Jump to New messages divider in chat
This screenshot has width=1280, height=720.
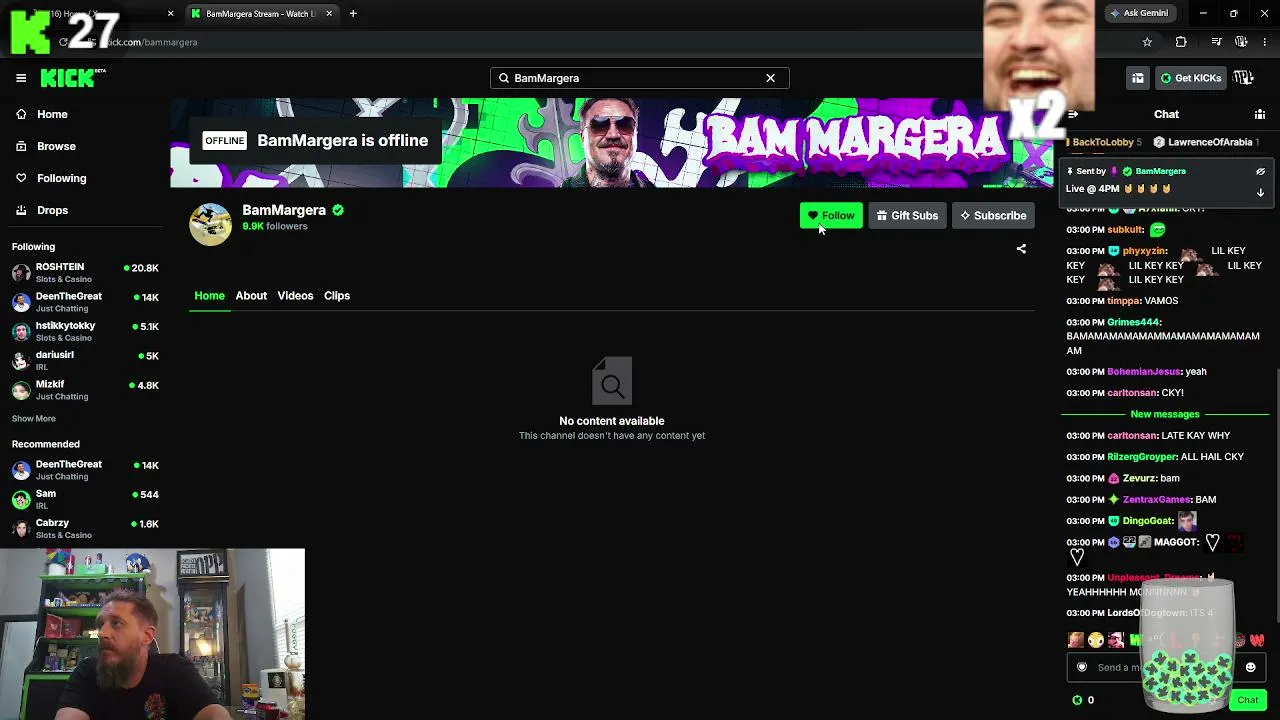pyautogui.click(x=1165, y=414)
